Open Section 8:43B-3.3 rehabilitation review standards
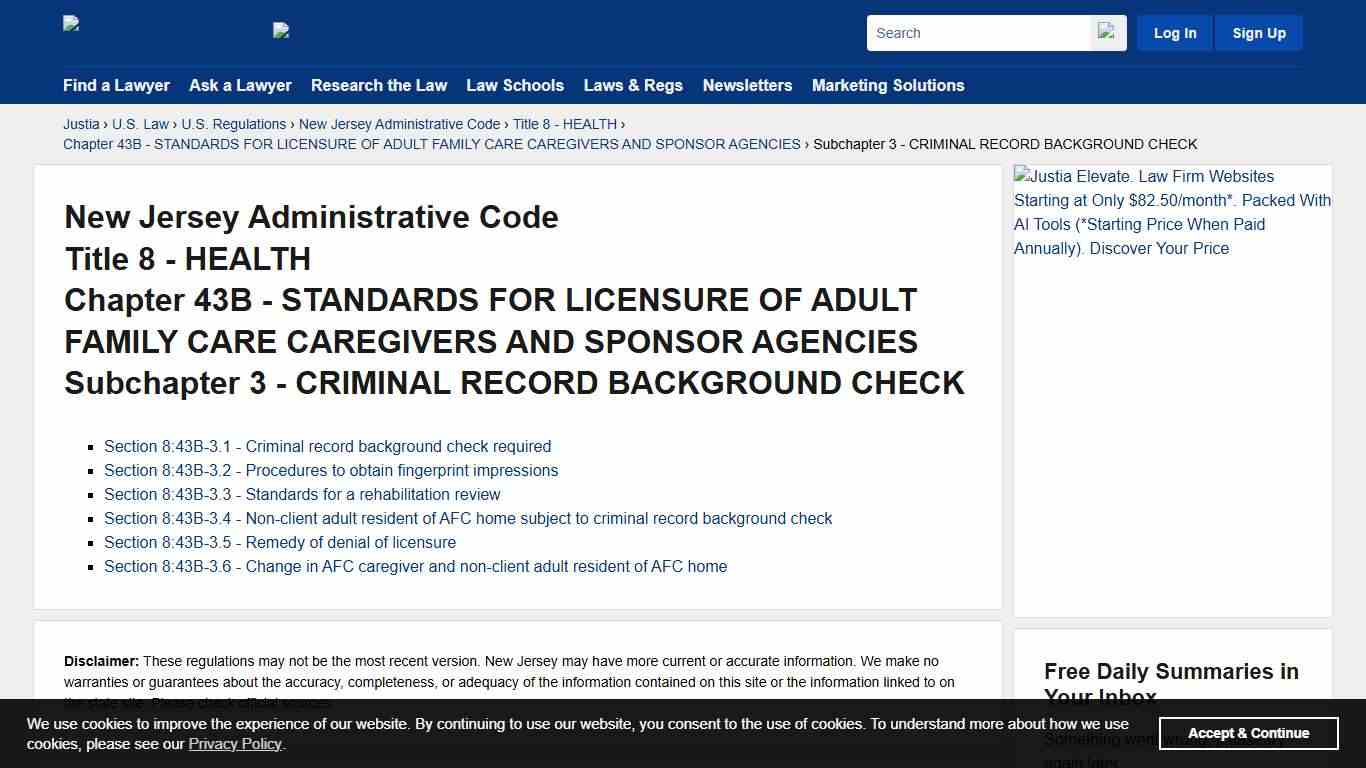Viewport: 1366px width, 768px height. [x=302, y=495]
